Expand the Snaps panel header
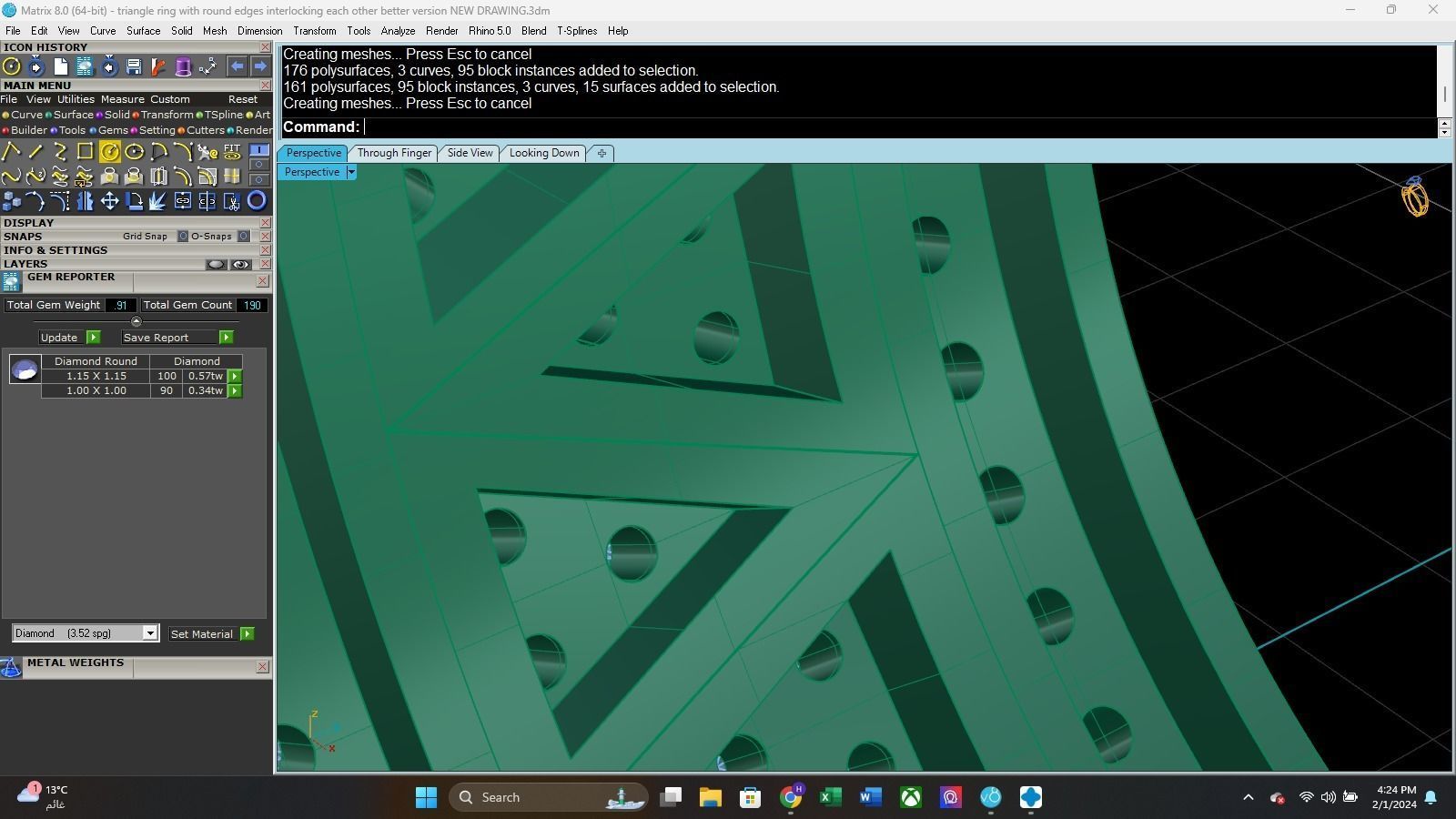The width and height of the screenshot is (1456, 819). [23, 237]
